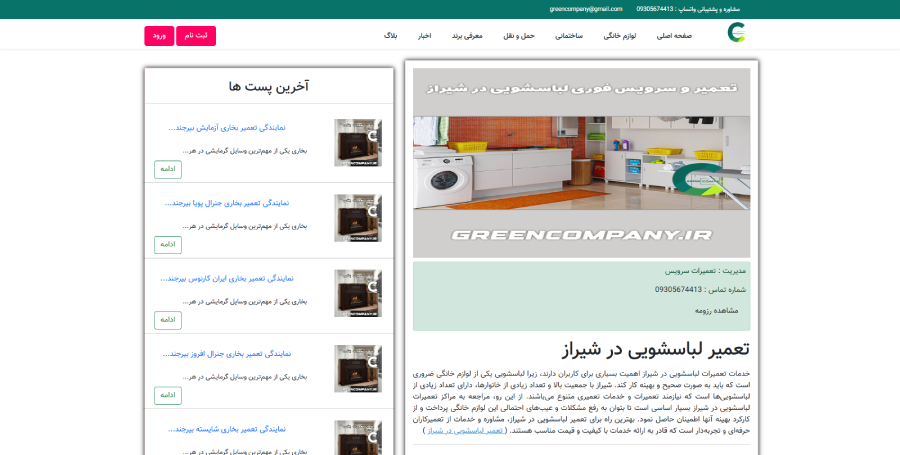Click آخرین پست ها sidebar heading
900x455 pixels.
[x=269, y=86]
